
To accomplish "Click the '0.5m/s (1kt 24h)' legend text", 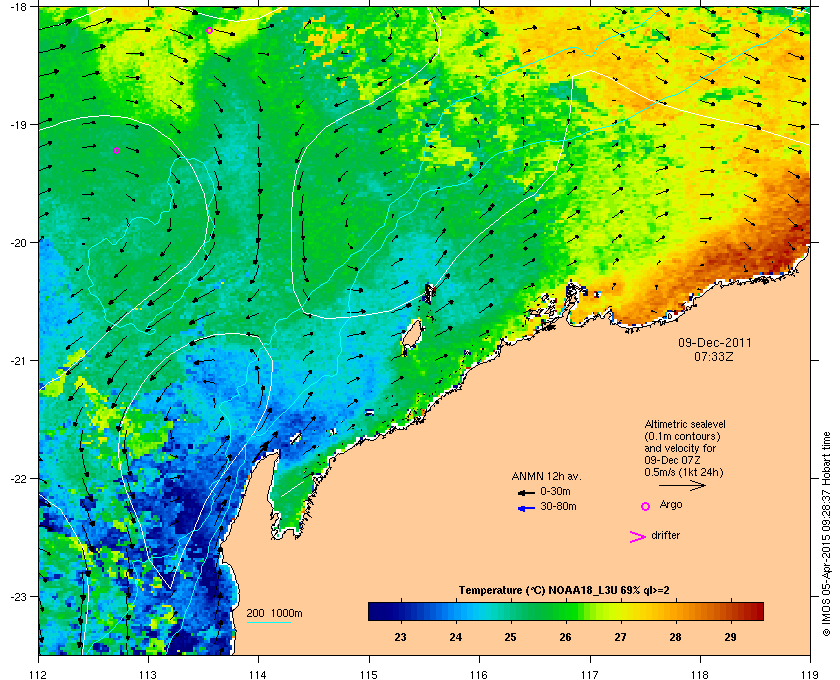I will (x=684, y=472).
